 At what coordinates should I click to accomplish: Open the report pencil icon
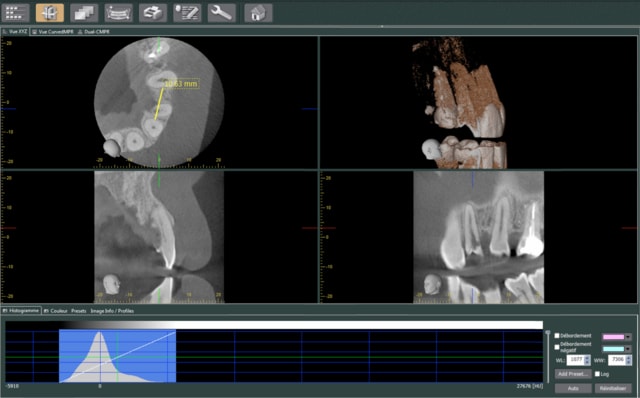(x=187, y=13)
